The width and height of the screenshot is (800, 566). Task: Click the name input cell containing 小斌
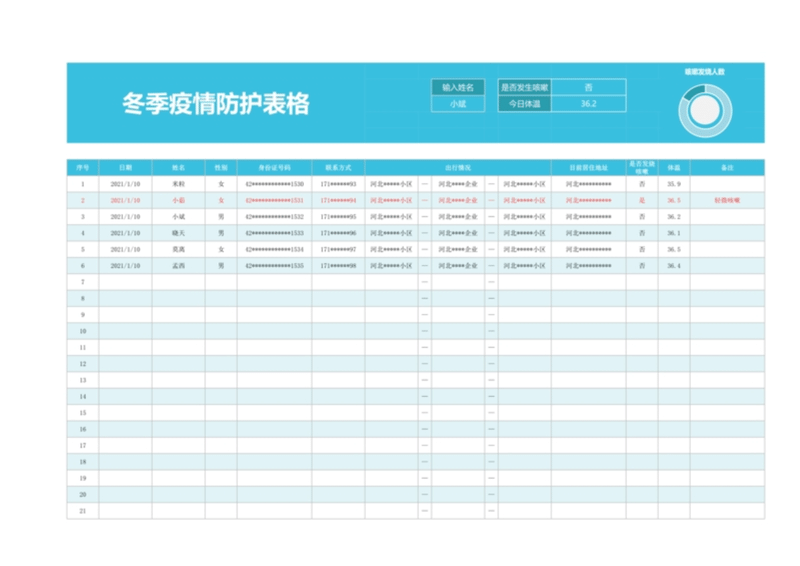click(457, 103)
